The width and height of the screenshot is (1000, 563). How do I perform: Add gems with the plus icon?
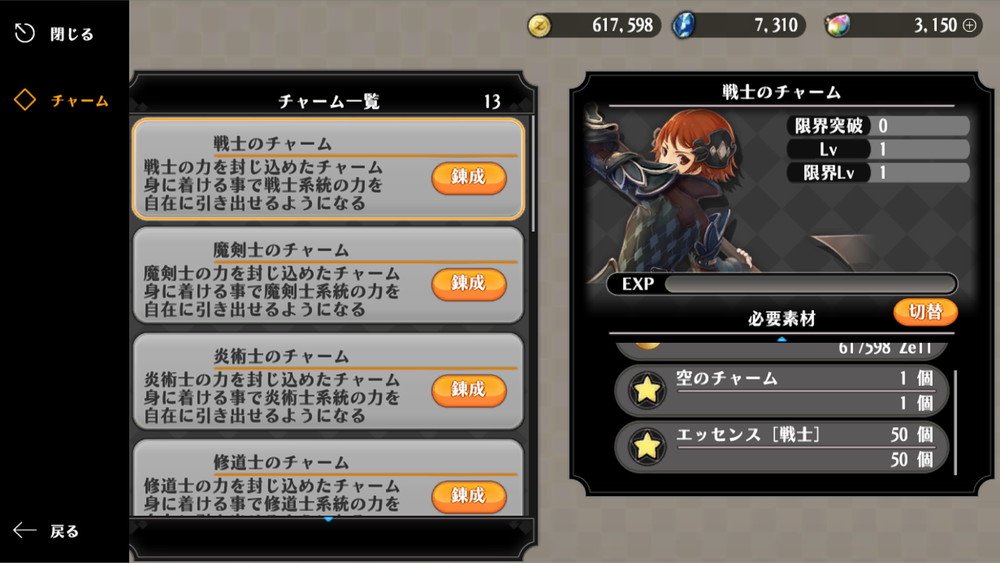tap(969, 26)
